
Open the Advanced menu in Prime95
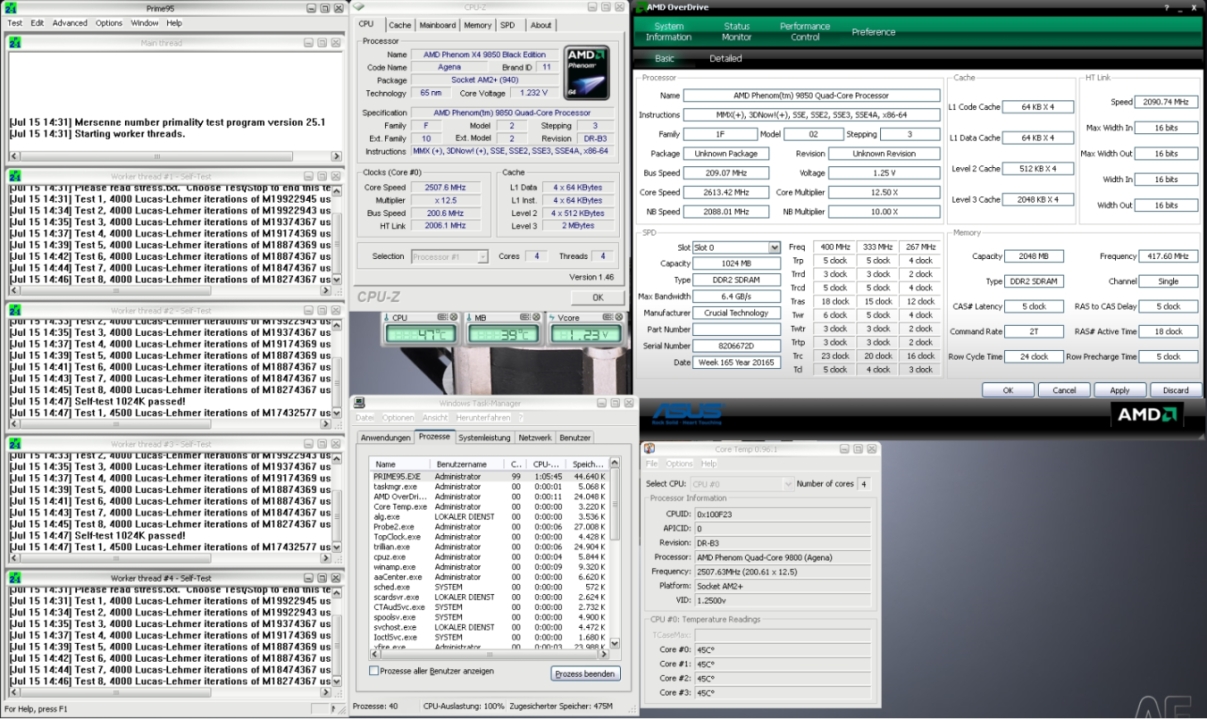pyautogui.click(x=70, y=23)
